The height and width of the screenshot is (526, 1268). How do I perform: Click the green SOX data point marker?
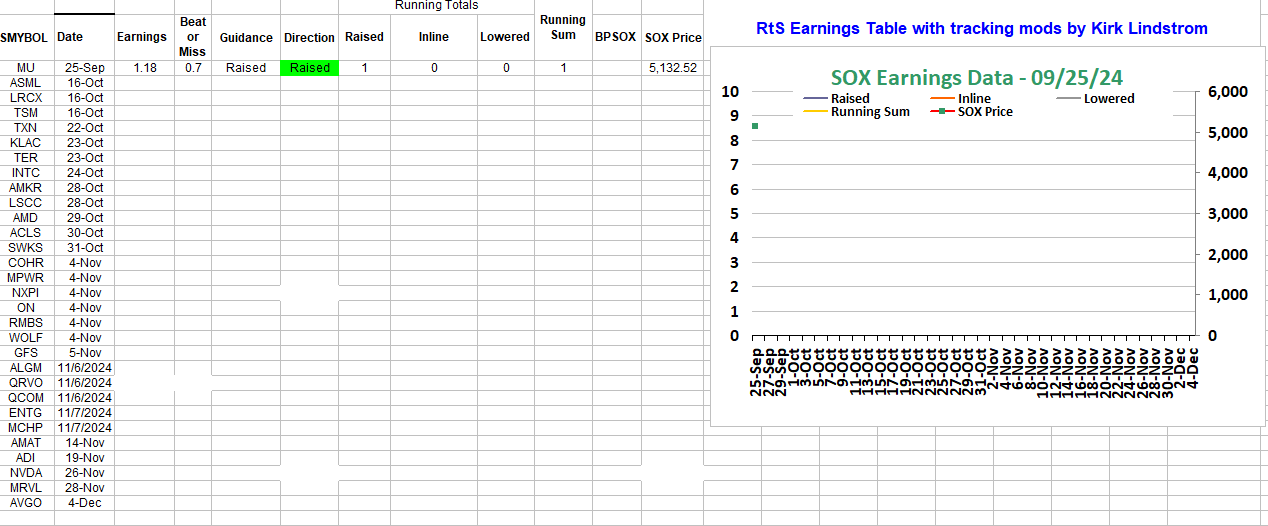pyautogui.click(x=755, y=126)
